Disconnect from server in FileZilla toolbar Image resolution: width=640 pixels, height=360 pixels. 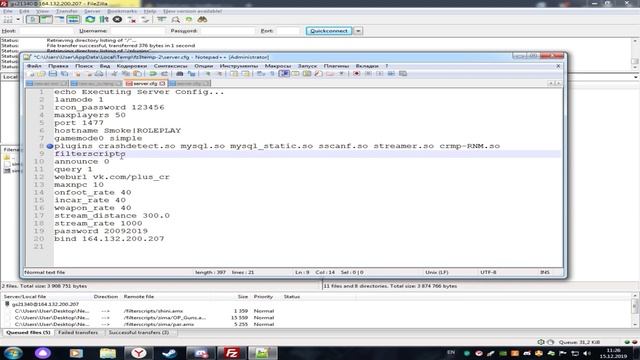[x=132, y=20]
